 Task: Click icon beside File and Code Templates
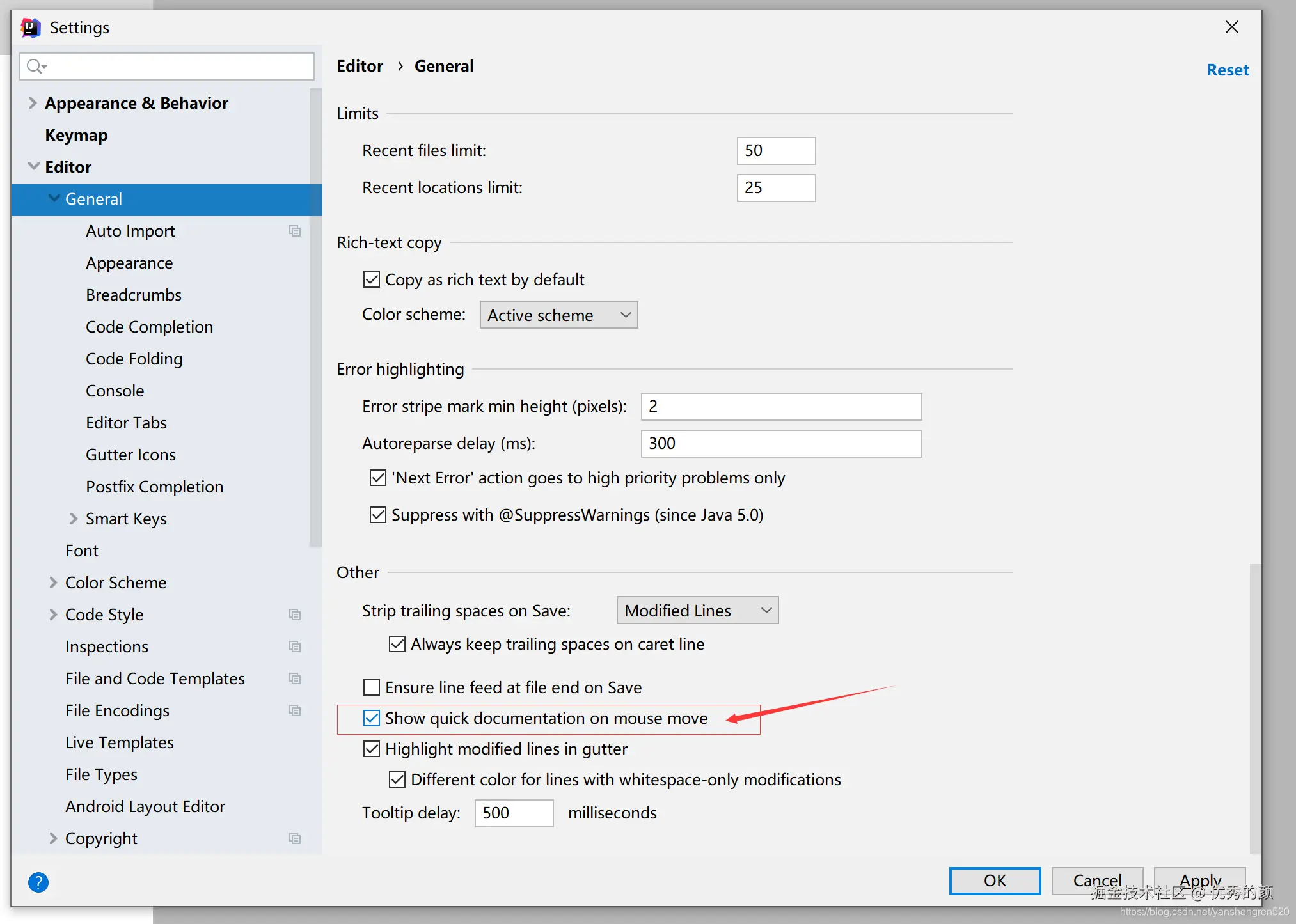point(295,678)
